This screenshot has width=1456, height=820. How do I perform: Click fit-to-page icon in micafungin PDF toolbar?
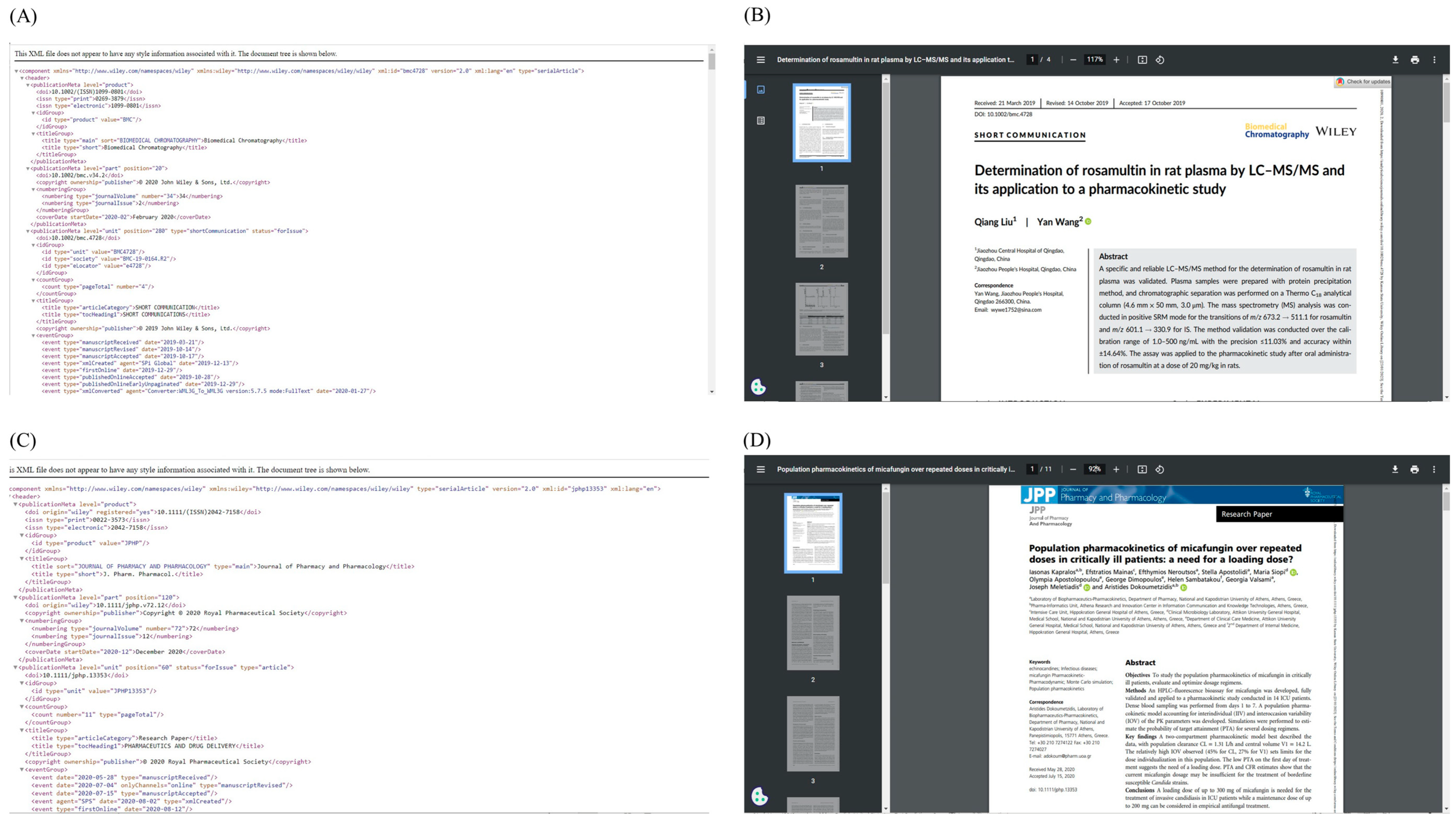click(1142, 470)
